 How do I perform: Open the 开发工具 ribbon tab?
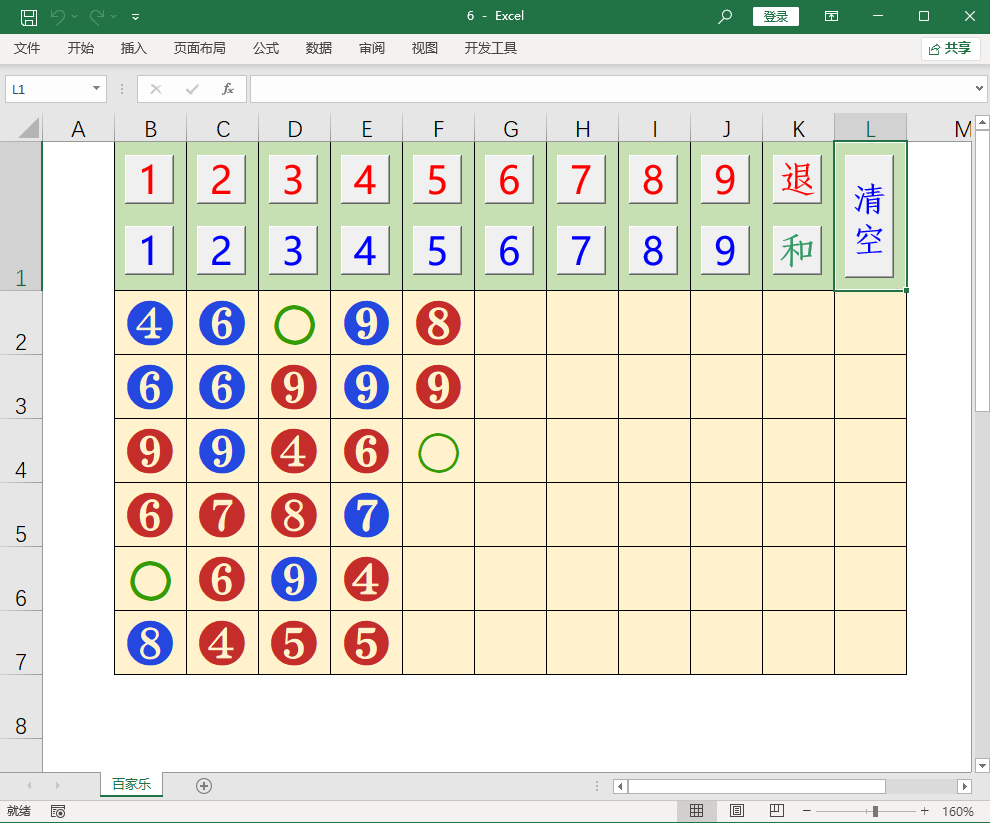click(490, 48)
